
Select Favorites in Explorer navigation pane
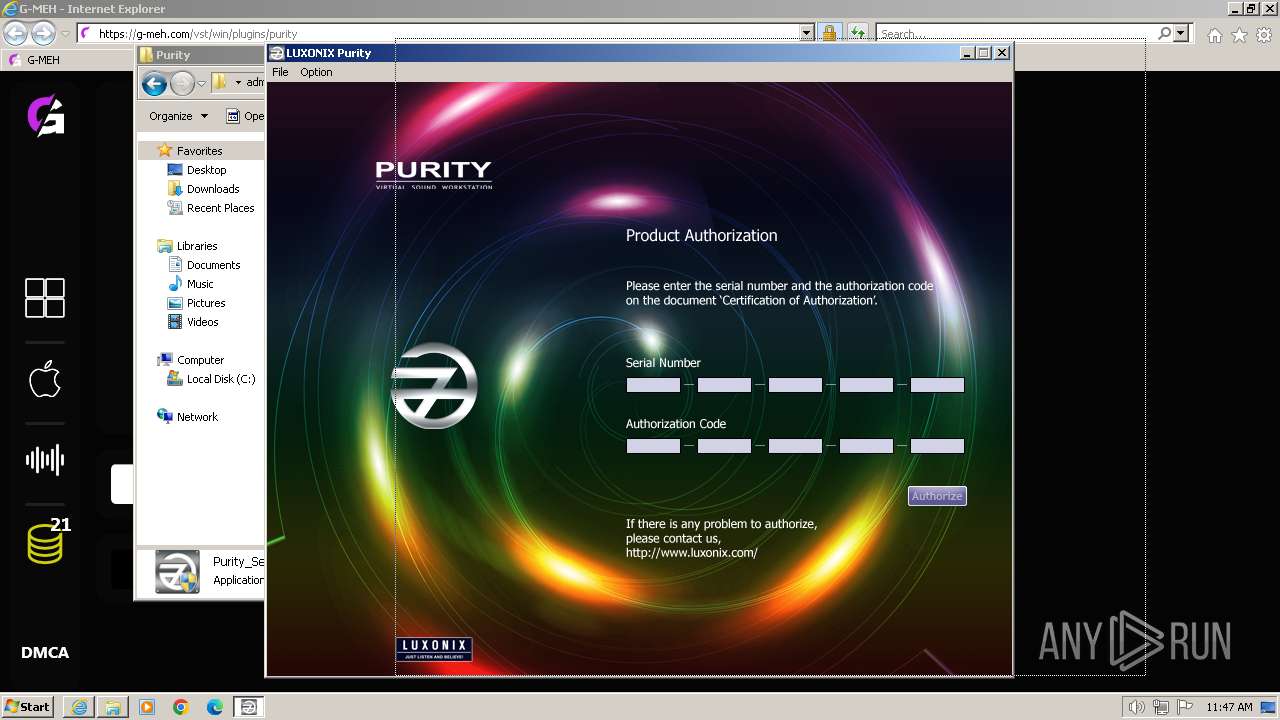pyautogui.click(x=199, y=151)
